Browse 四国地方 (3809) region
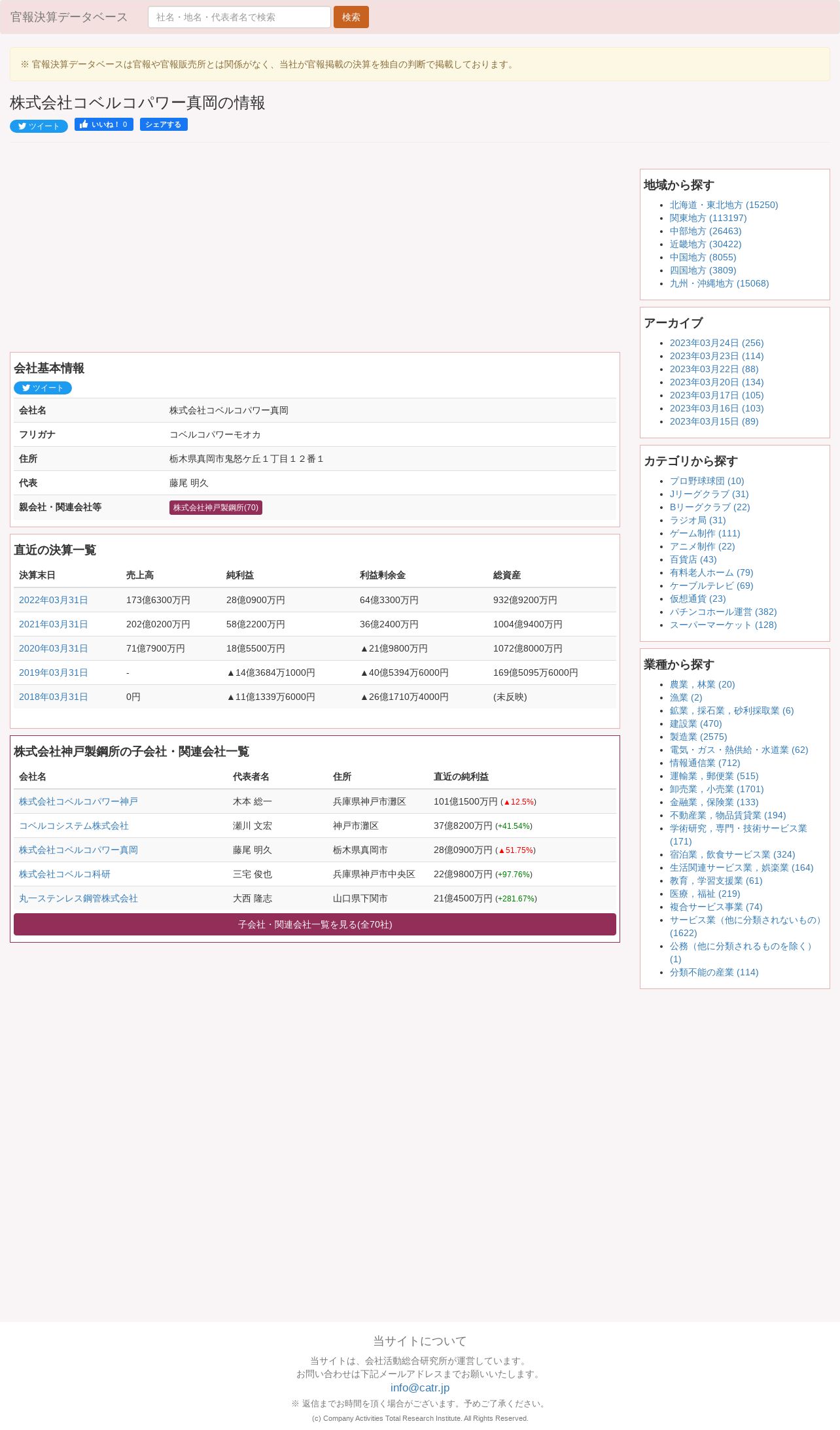 coord(703,270)
